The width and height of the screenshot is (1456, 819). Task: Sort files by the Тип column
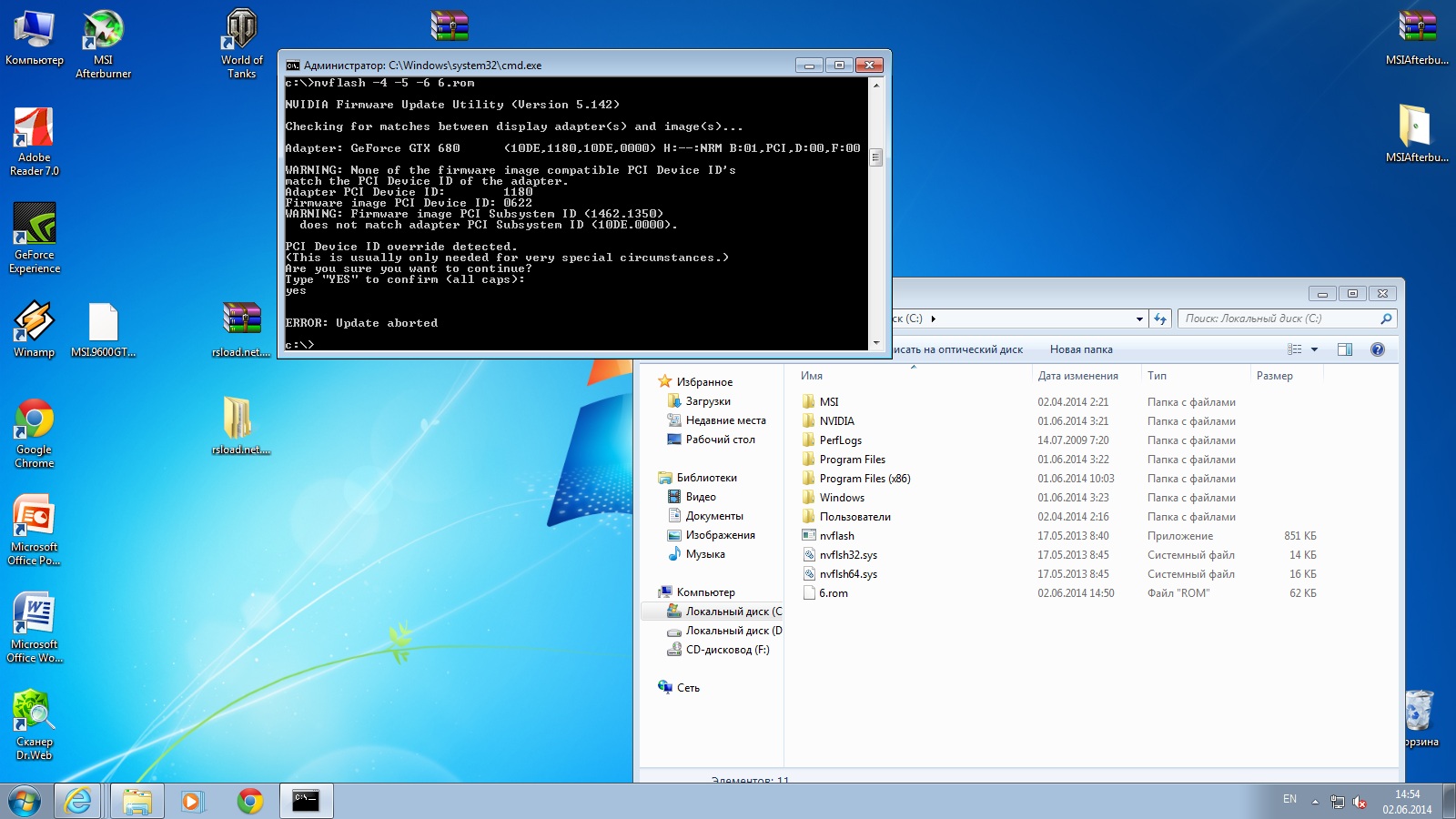[x=1194, y=376]
